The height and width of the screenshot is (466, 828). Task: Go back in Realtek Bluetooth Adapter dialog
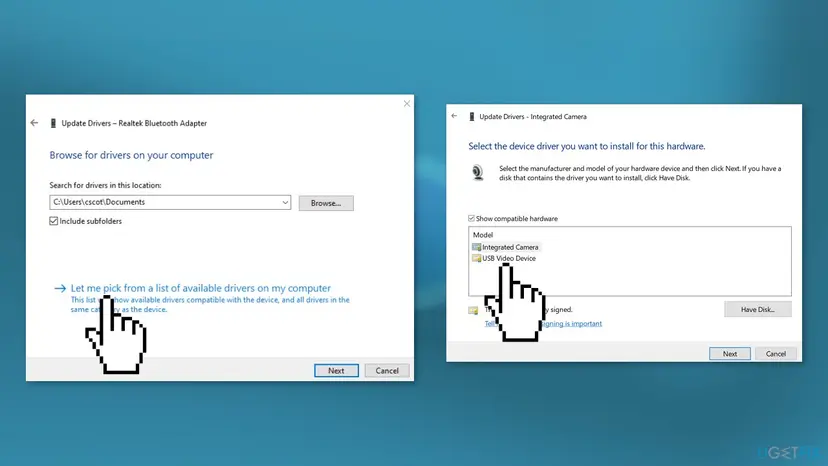[34, 123]
